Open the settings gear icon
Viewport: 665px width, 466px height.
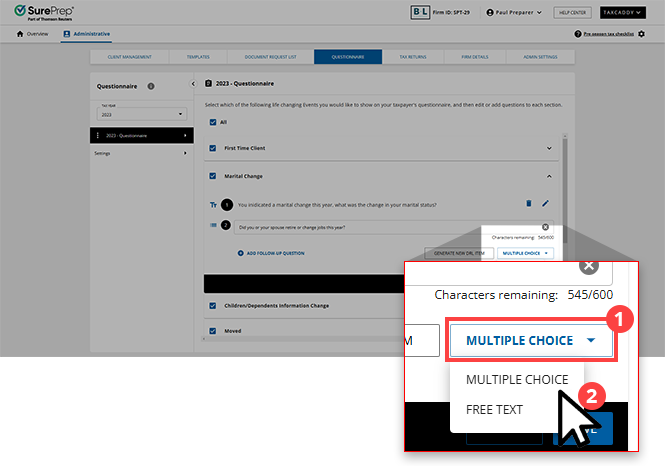641,34
